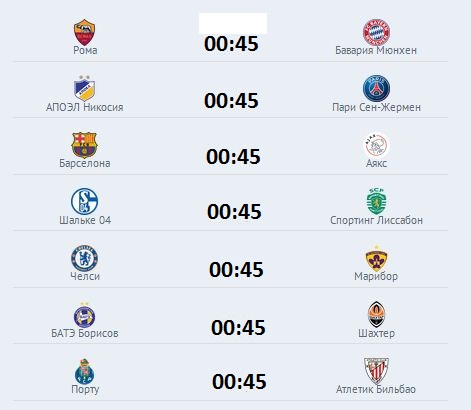Select the Athletic Bilbao crest
Image resolution: width=471 pixels, height=410 pixels.
[376, 371]
